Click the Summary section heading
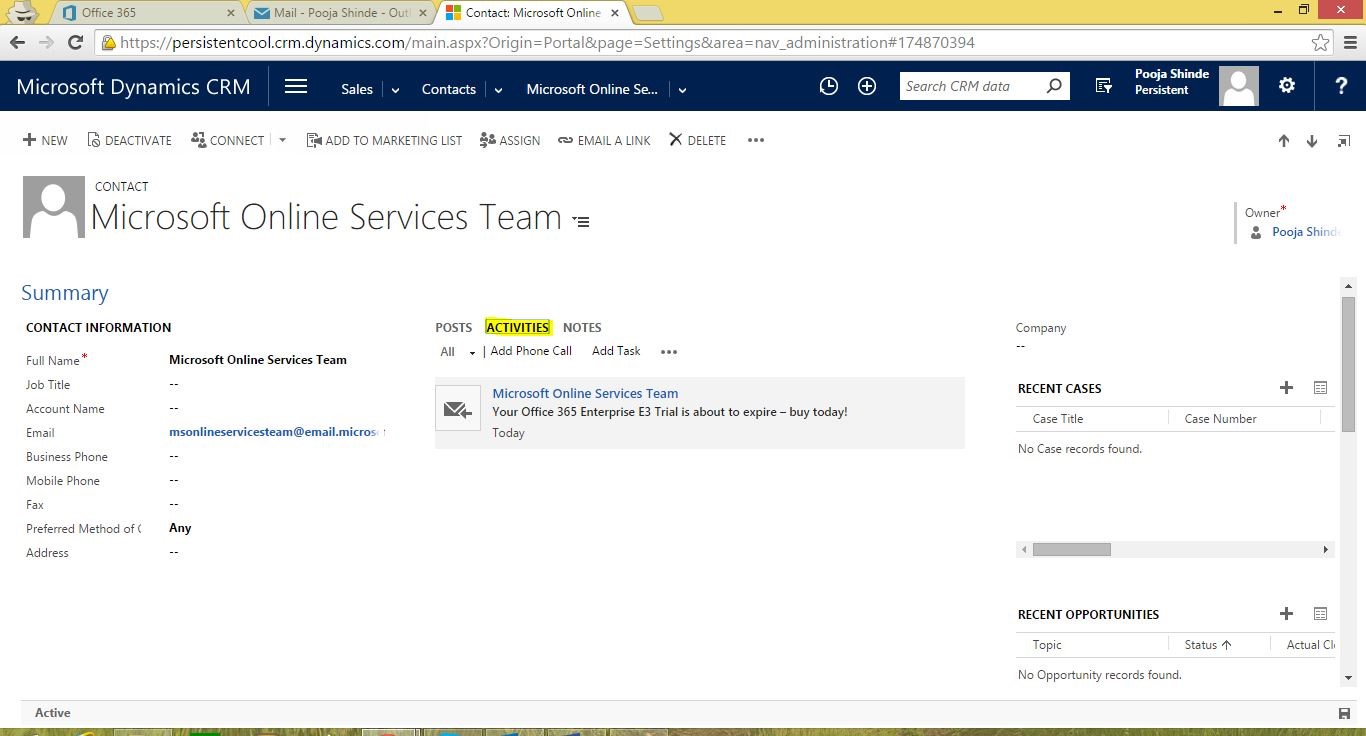This screenshot has height=736, width=1366. [x=65, y=293]
